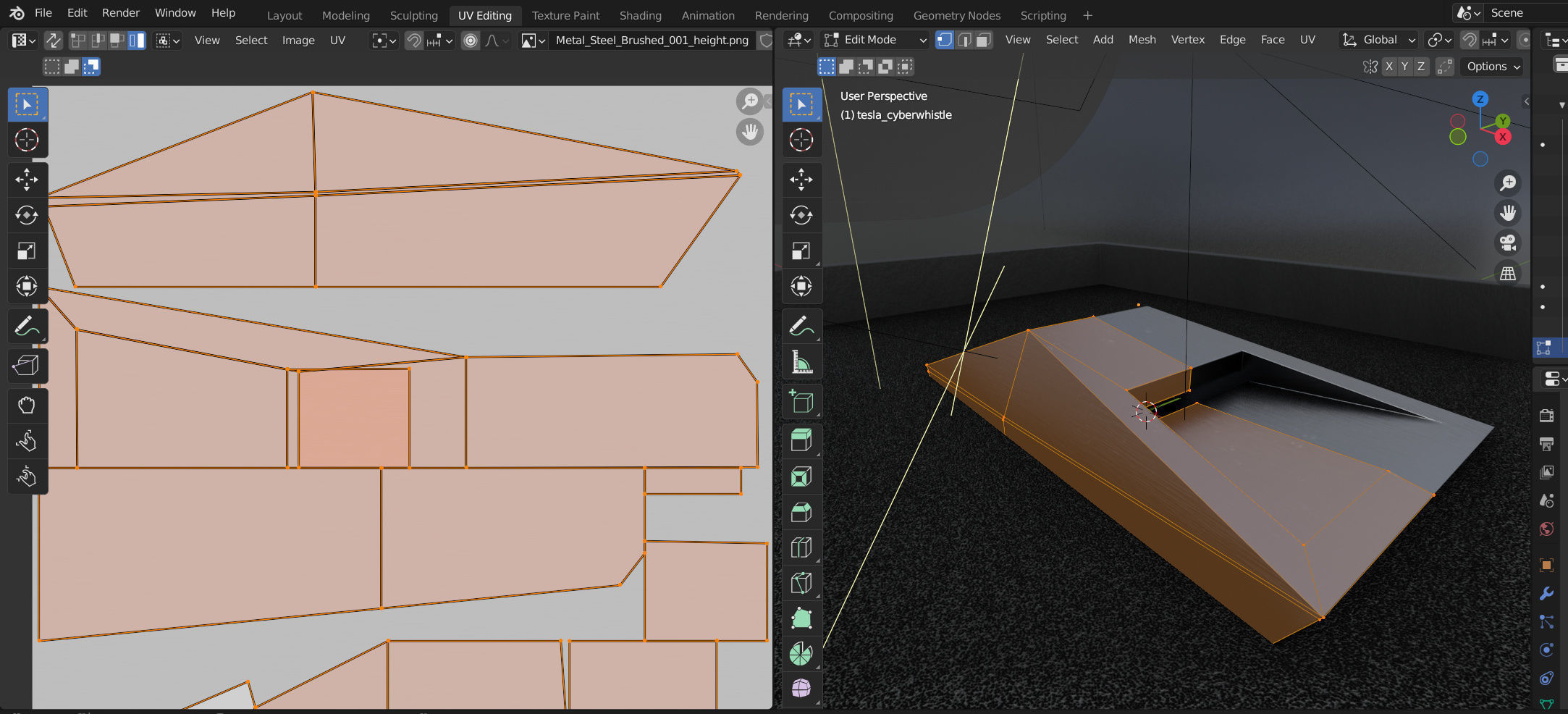This screenshot has width=1568, height=714.
Task: Switch to Shading workspace tab
Action: [641, 15]
